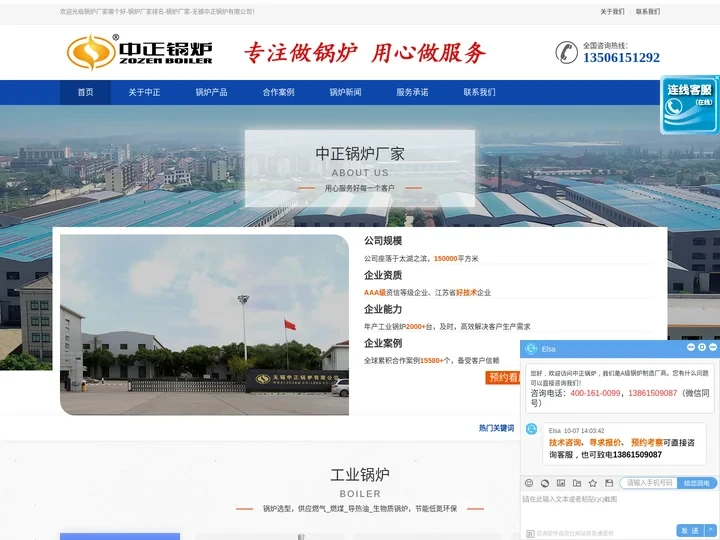Click the red 400-161-0099 phone number
Viewport: 720px width, 540px height.
point(595,393)
